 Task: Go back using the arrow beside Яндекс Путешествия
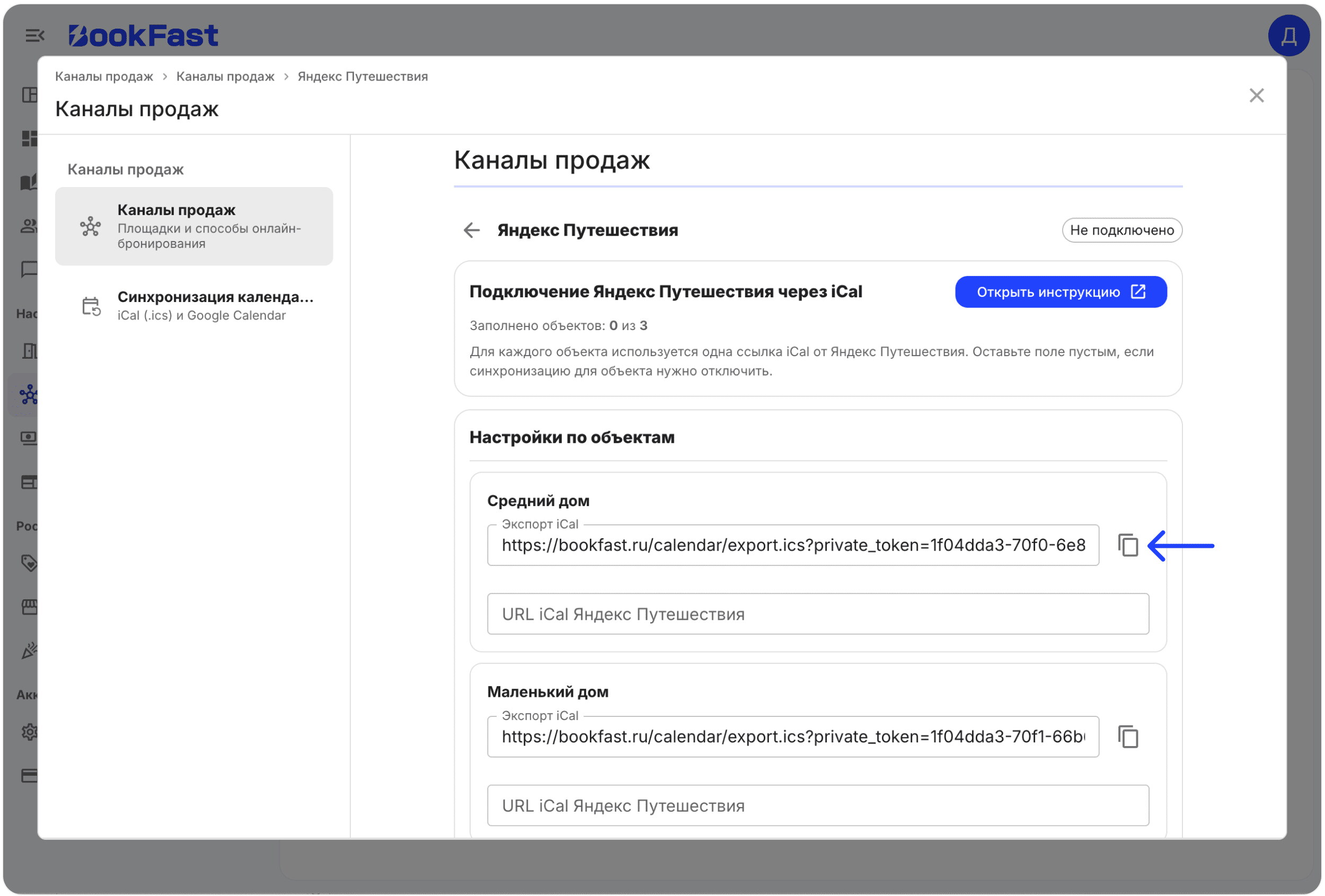click(x=472, y=230)
